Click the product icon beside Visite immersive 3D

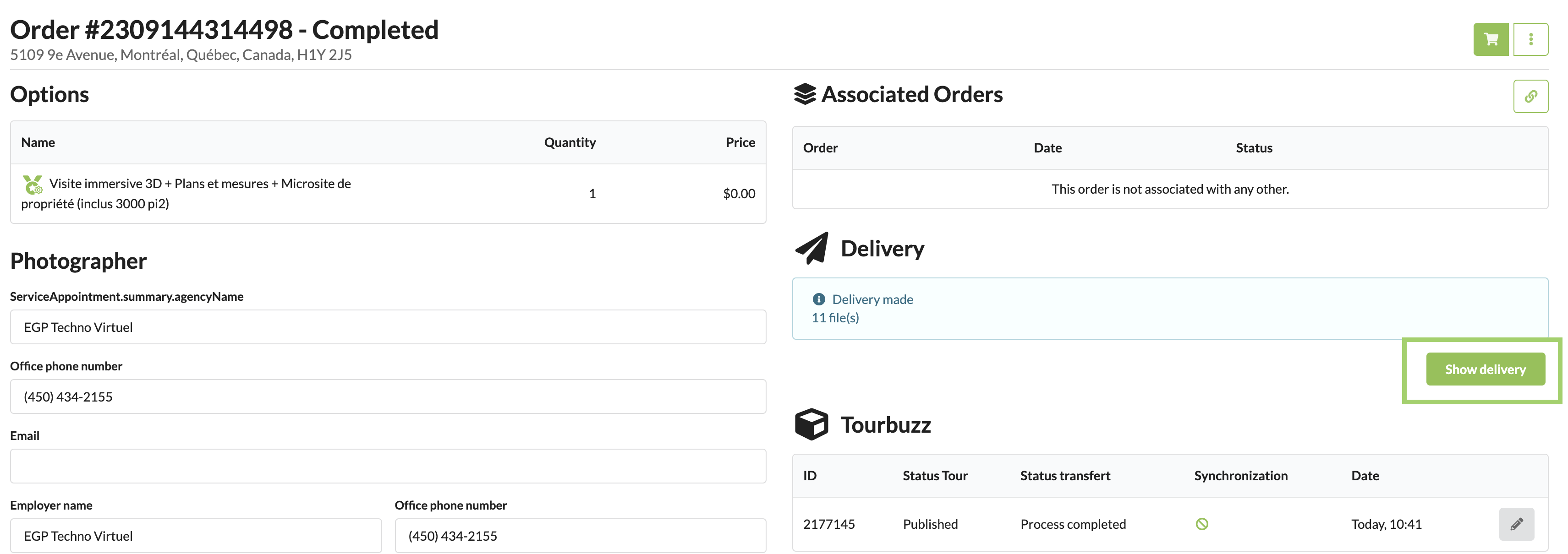(33, 184)
